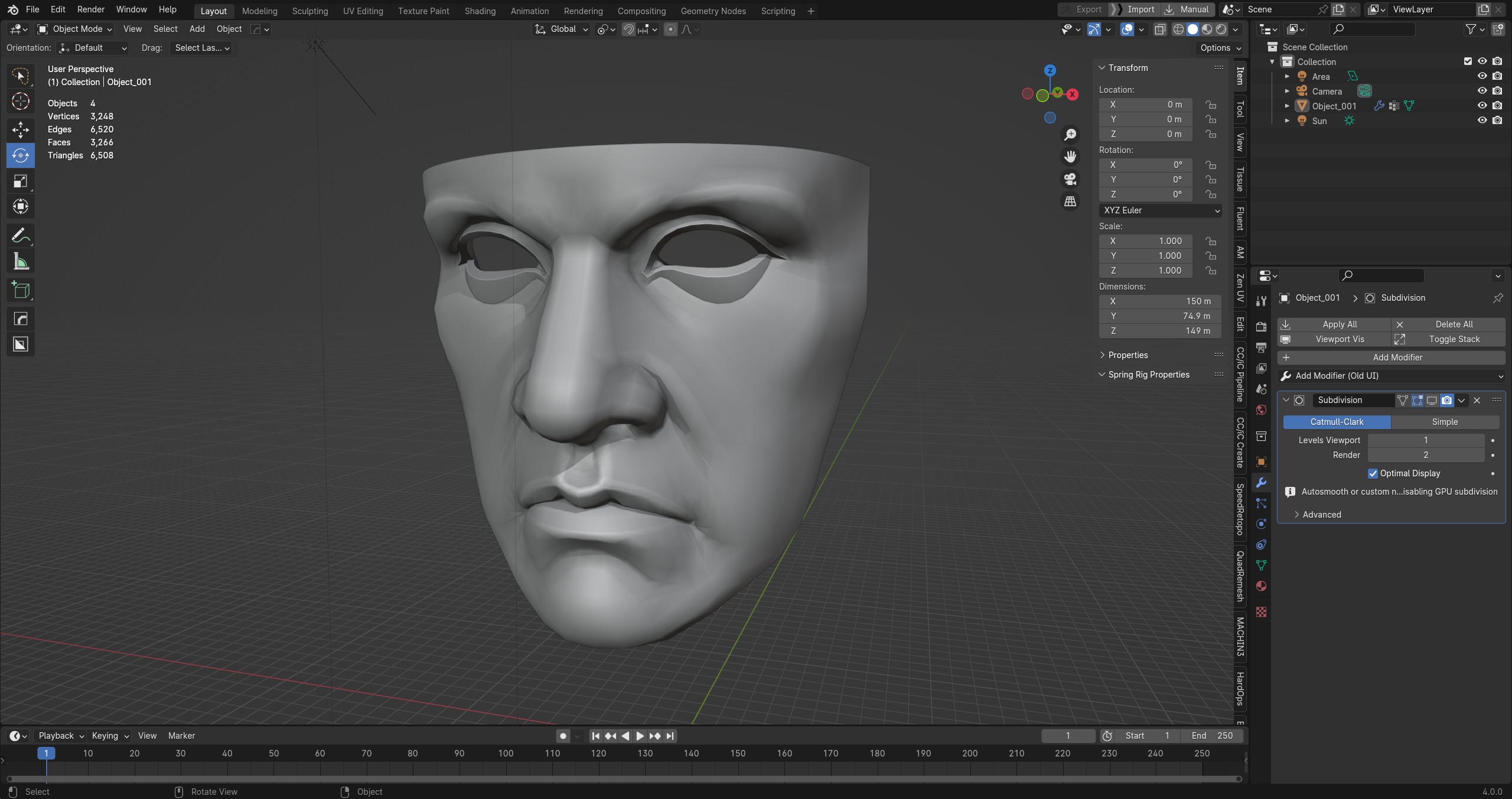This screenshot has width=1512, height=799.
Task: Select the Cursor tool in left toolbar
Action: coord(21,101)
